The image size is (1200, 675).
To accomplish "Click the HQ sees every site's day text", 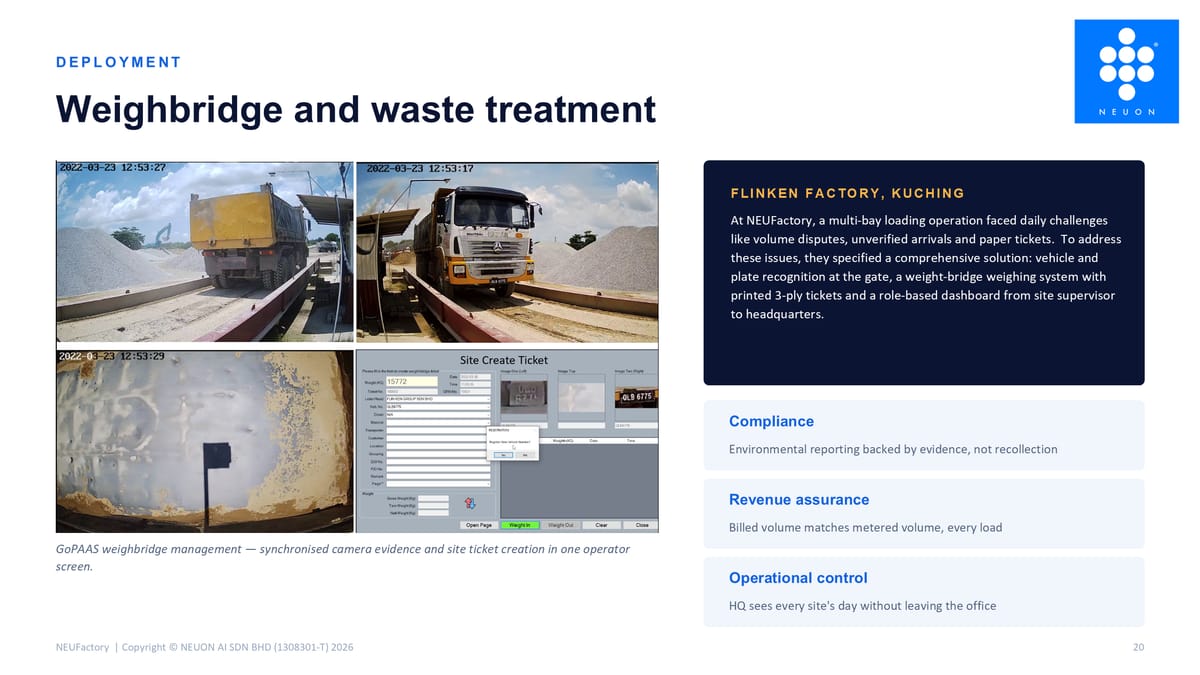I will 862,605.
